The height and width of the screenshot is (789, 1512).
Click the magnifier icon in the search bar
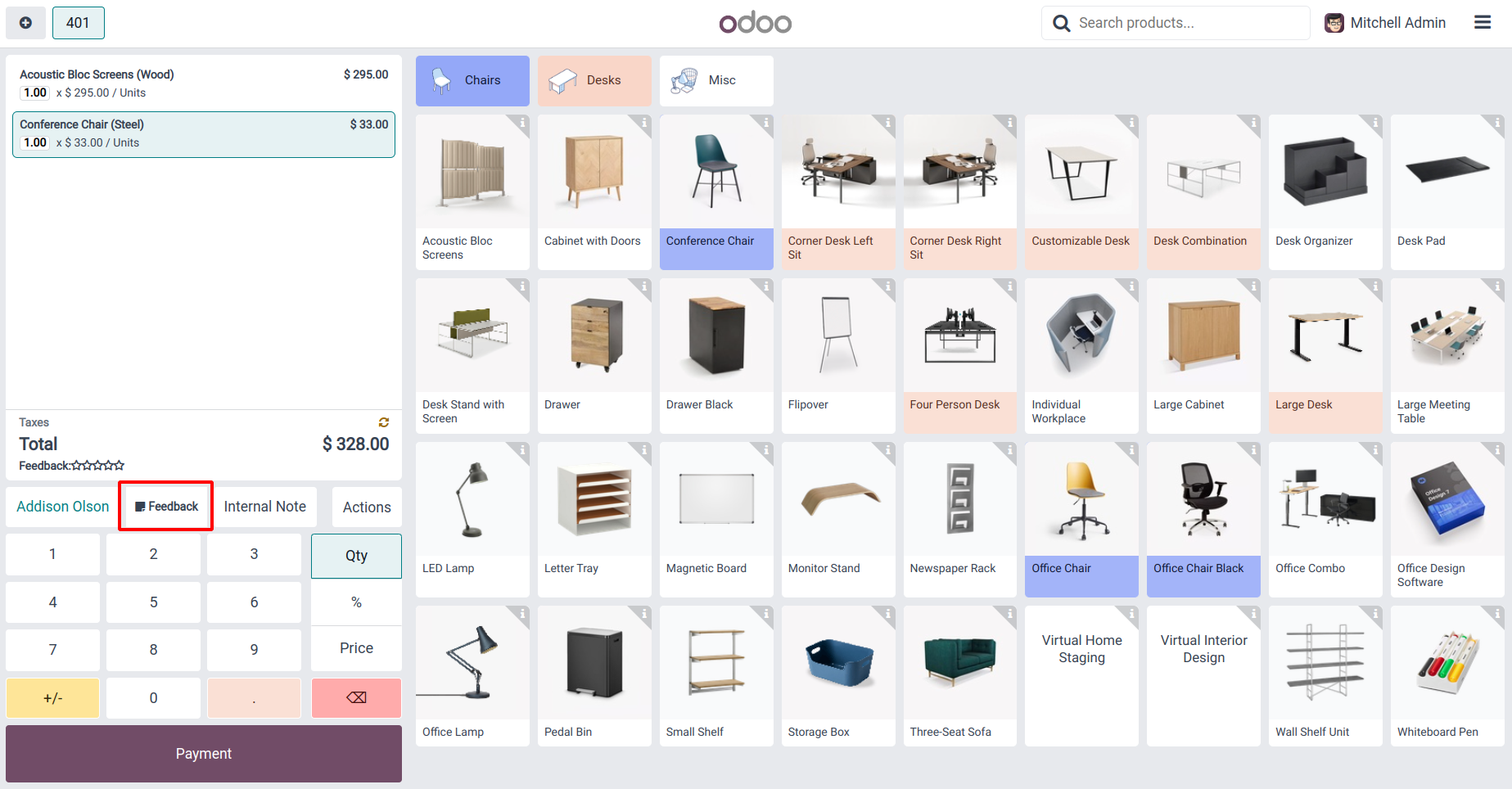pos(1062,23)
